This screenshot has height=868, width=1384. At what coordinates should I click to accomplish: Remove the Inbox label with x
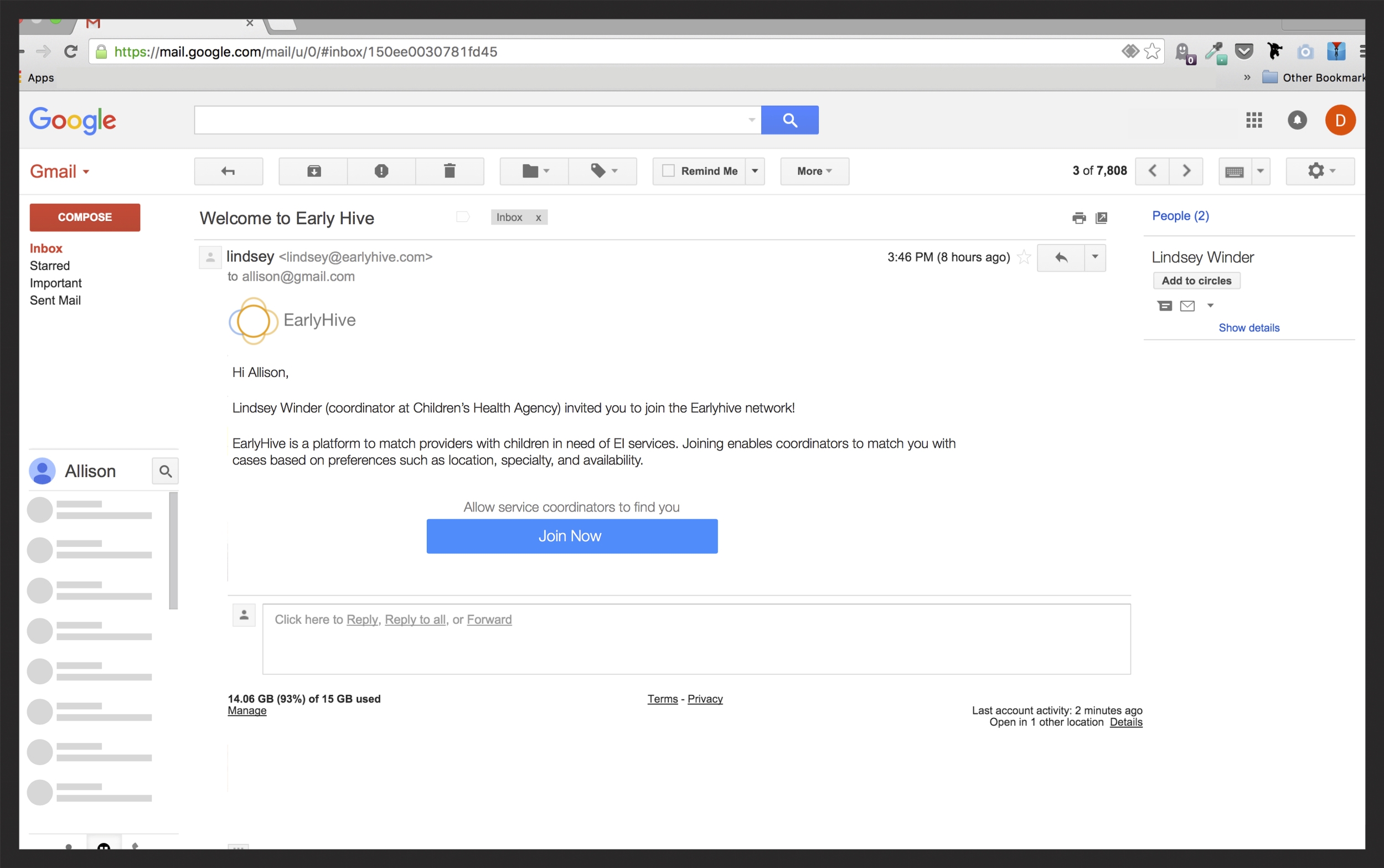click(x=539, y=218)
